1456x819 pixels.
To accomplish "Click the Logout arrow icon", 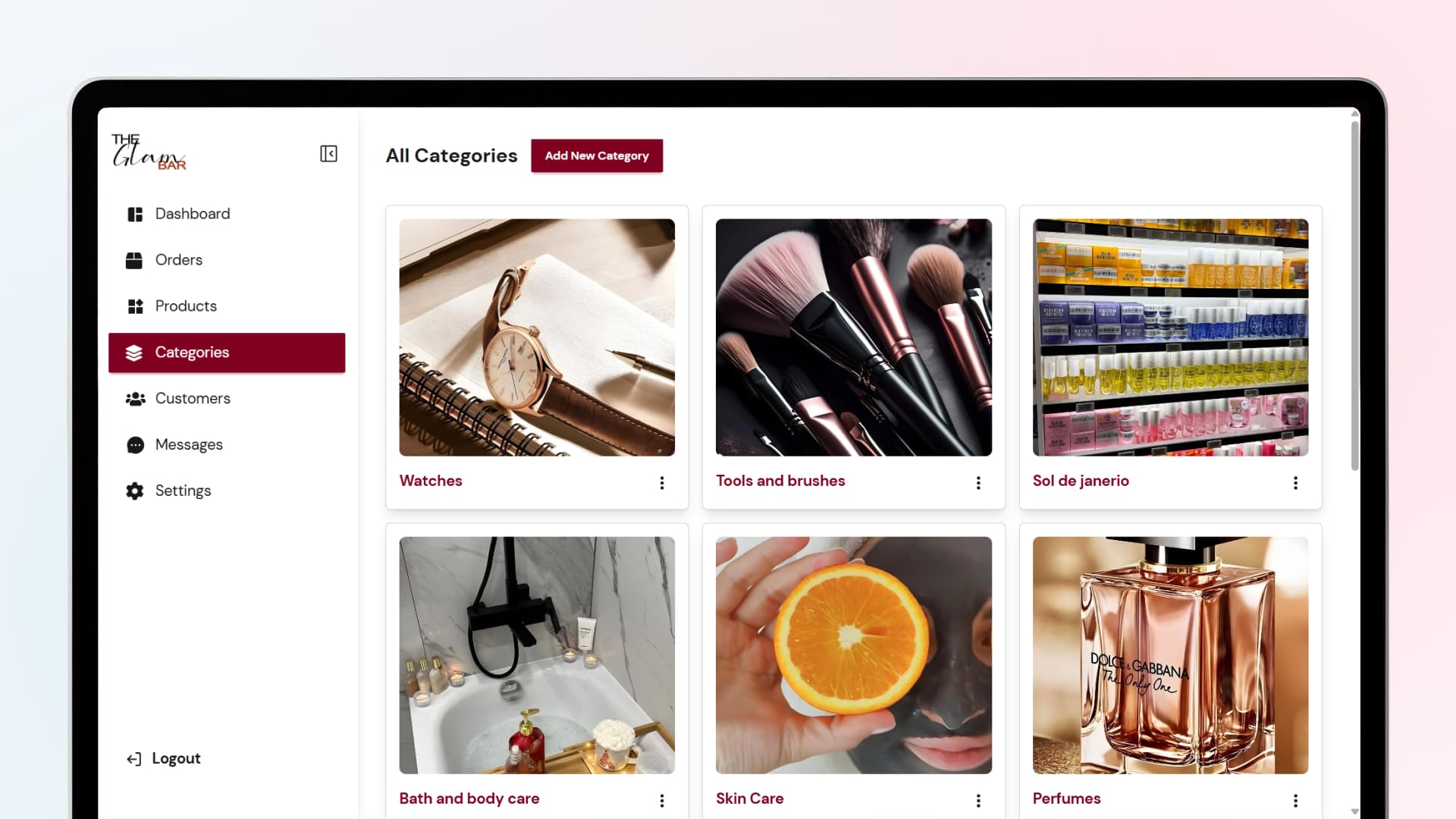I will (x=133, y=759).
